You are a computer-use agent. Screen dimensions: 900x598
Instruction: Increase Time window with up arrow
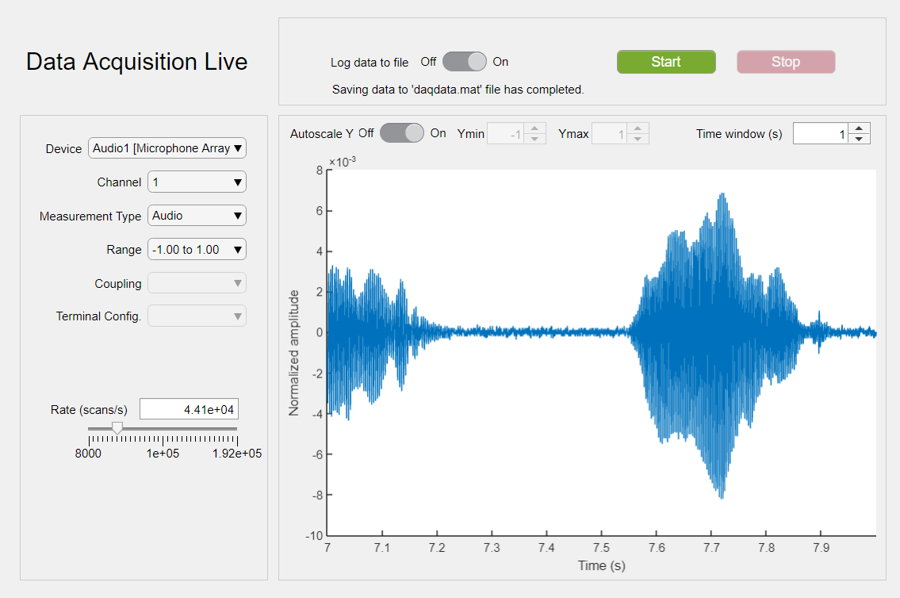click(x=860, y=128)
